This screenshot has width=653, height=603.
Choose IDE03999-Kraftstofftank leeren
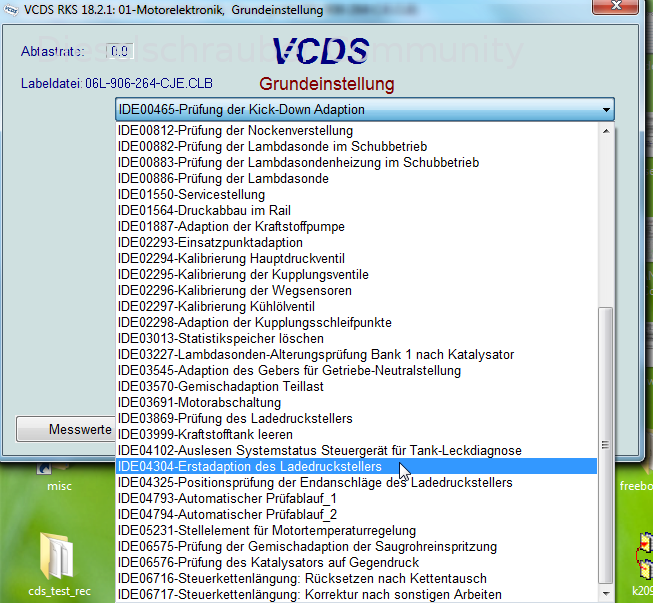[x=356, y=434]
